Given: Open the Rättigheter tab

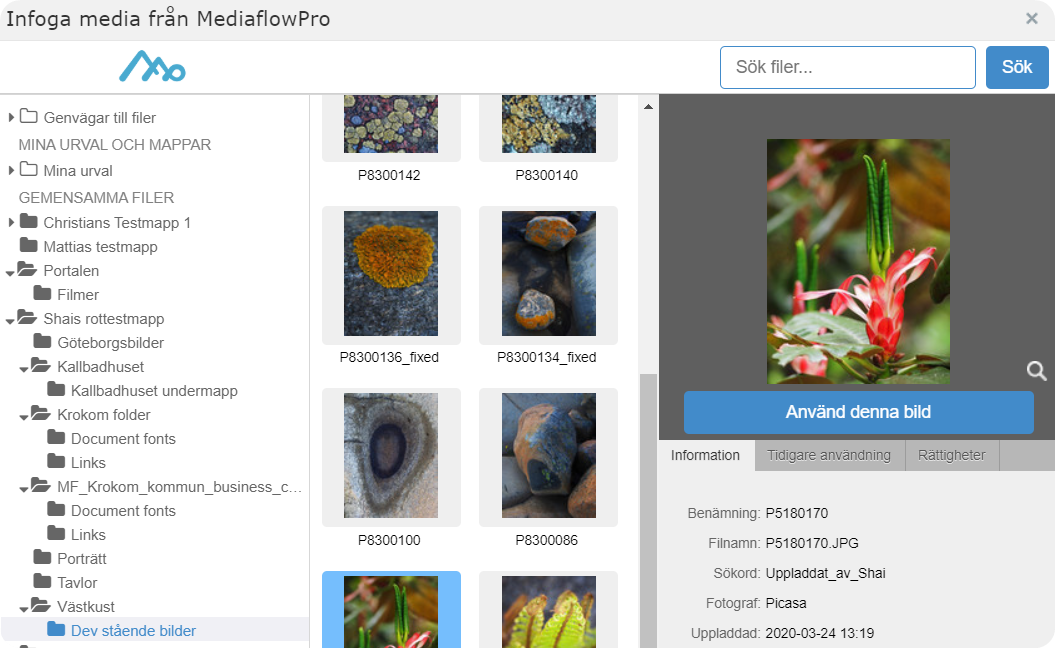Looking at the screenshot, I should click(951, 456).
